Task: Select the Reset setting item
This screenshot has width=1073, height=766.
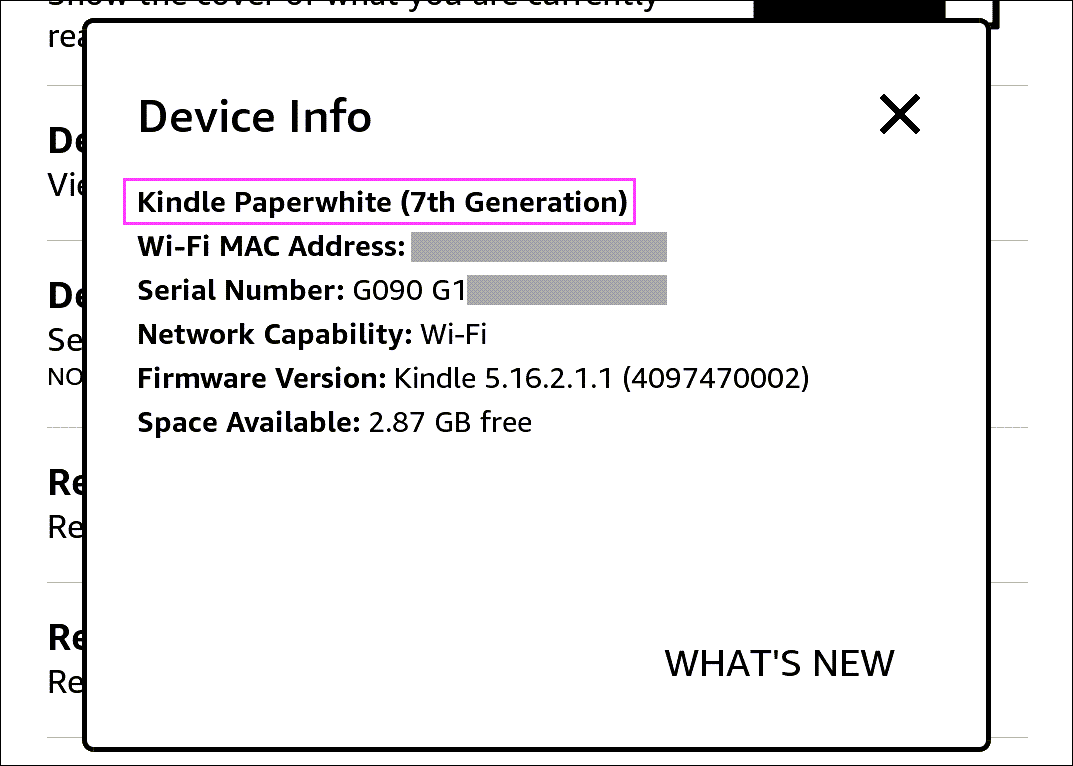Action: pos(60,637)
